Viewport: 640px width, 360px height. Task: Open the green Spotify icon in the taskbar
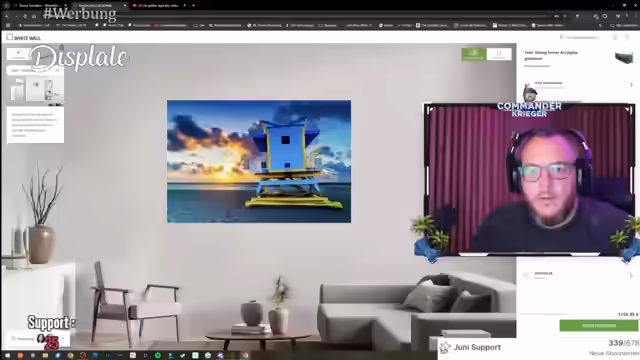point(158,356)
